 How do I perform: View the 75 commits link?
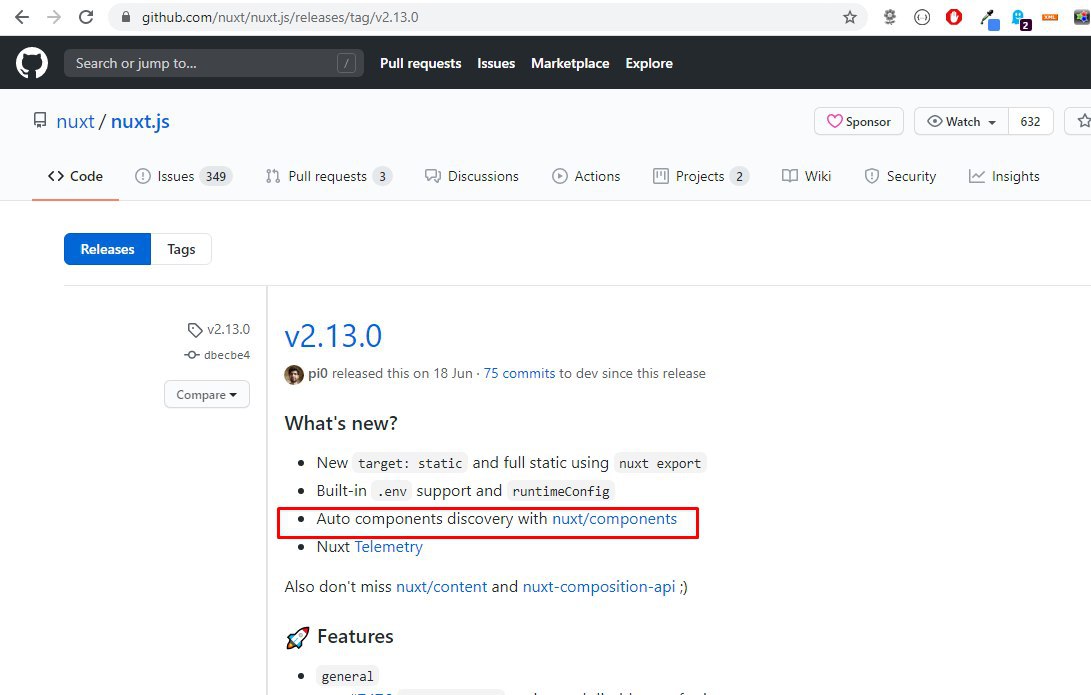pos(519,374)
